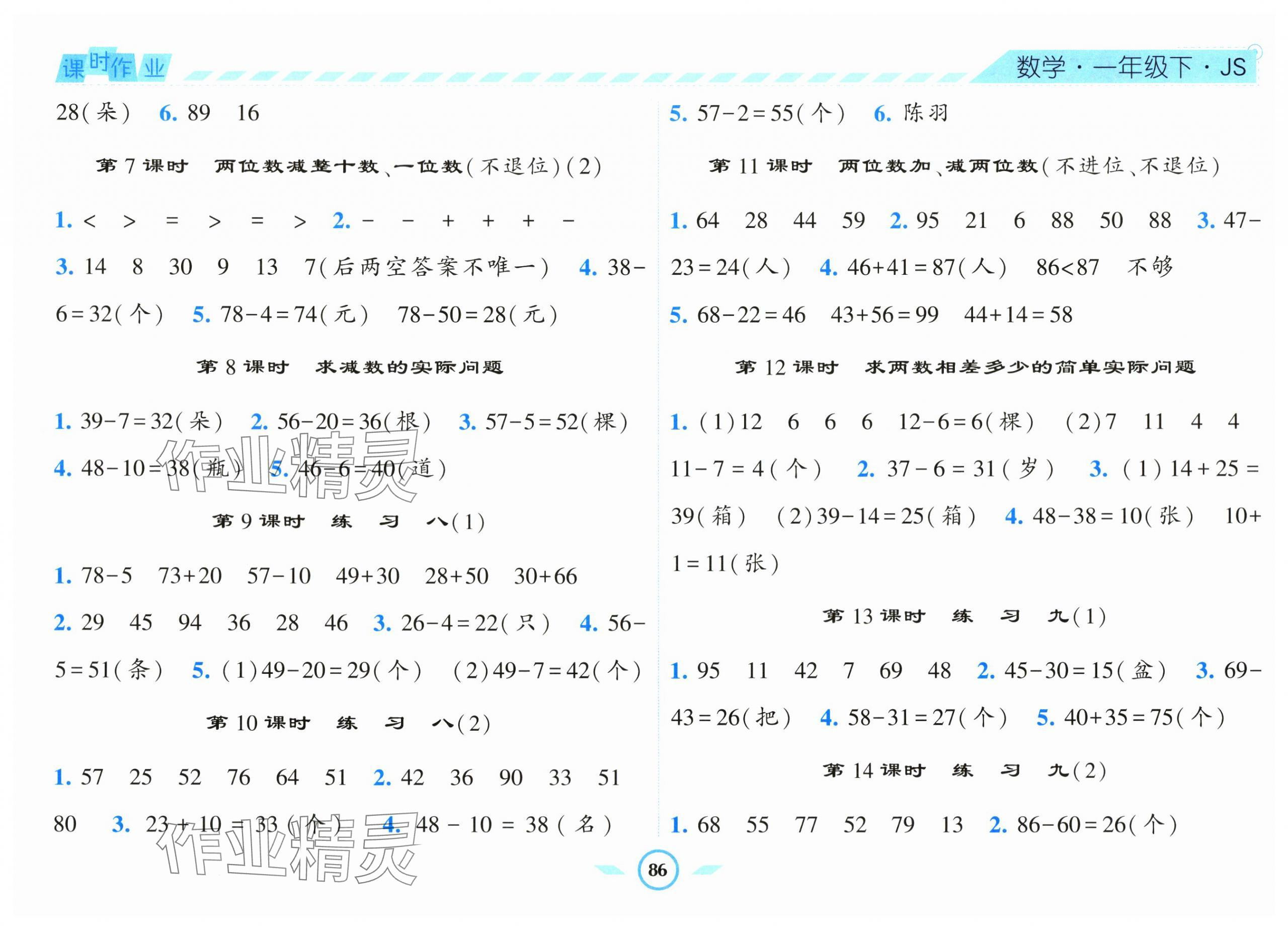
Task: Select the 第9课时 练习八(1) heading
Action: (x=349, y=521)
